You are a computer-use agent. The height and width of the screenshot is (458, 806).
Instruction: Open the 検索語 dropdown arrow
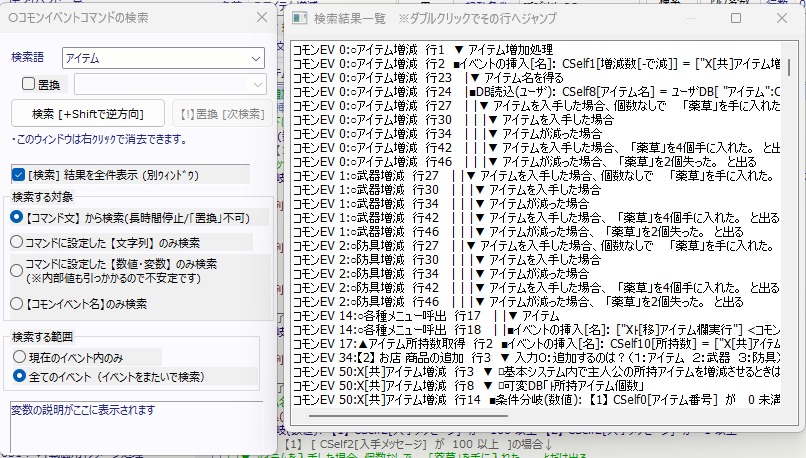[256, 59]
